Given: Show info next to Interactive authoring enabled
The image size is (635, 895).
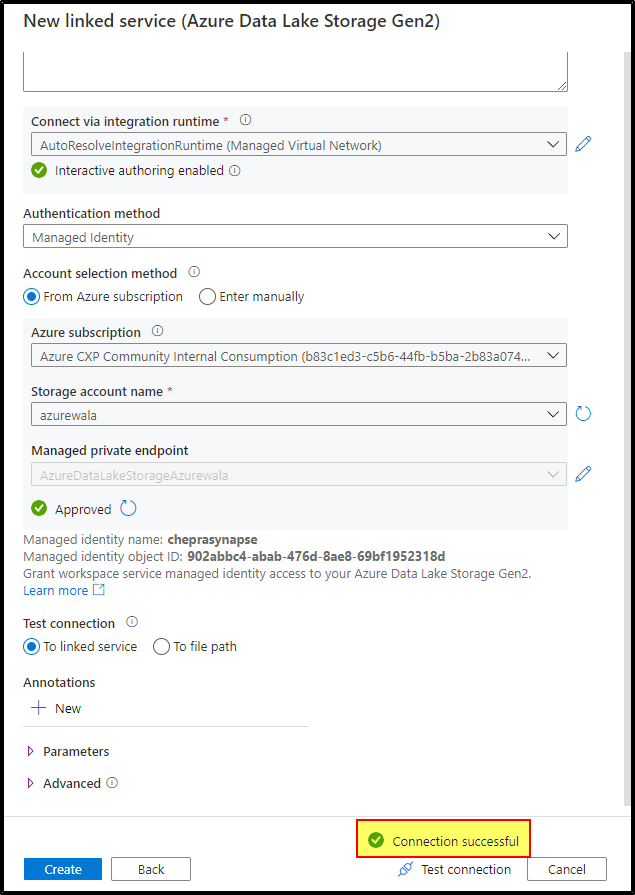Looking at the screenshot, I should (x=235, y=171).
